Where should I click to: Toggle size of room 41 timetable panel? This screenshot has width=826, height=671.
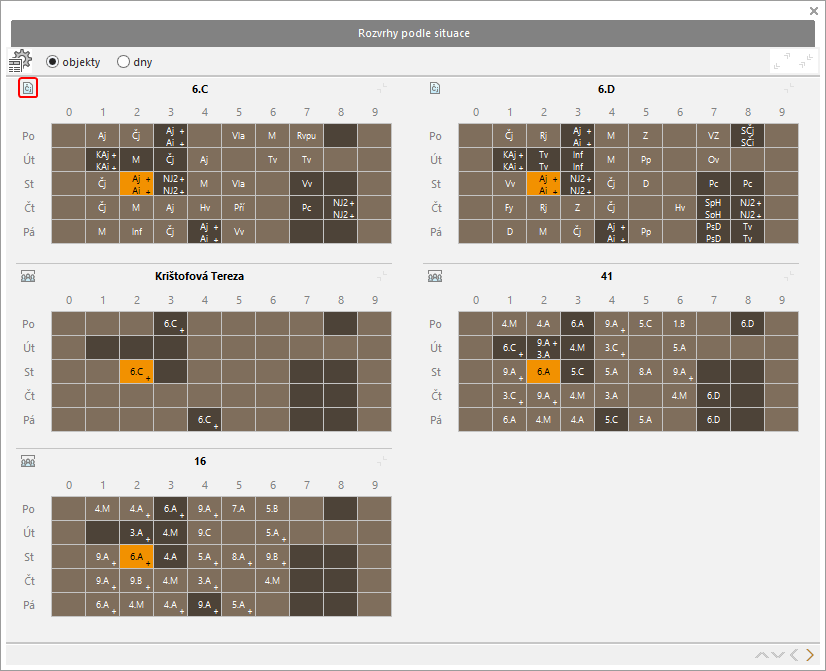[789, 276]
